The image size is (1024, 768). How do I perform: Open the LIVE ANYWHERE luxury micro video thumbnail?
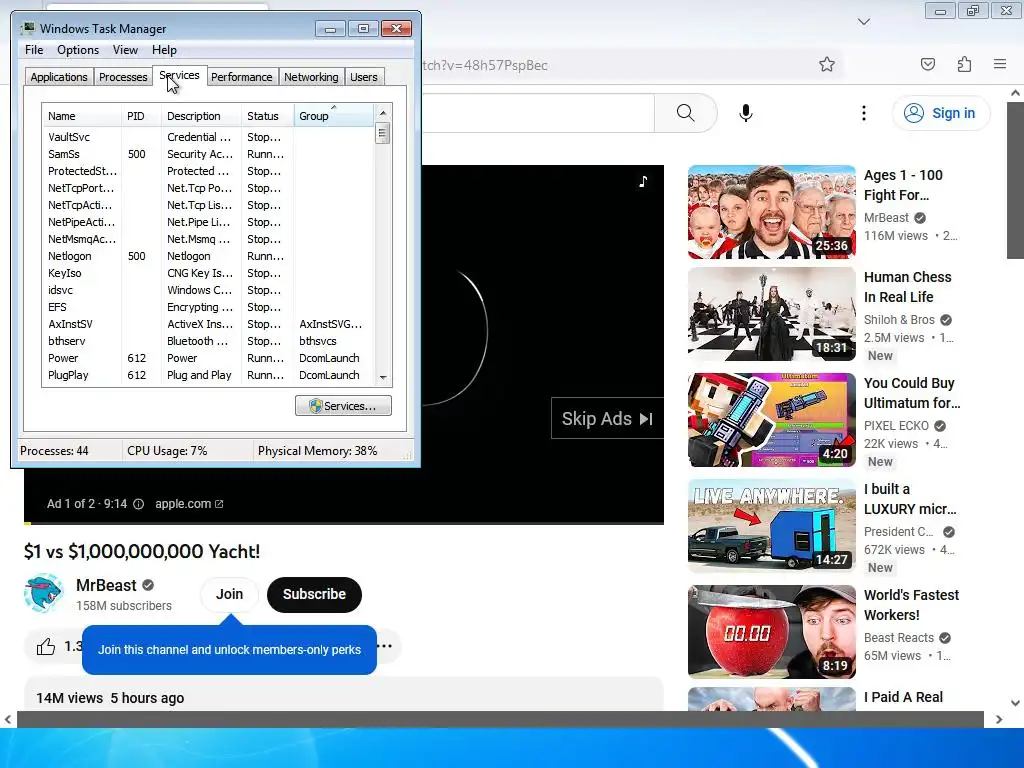click(771, 526)
